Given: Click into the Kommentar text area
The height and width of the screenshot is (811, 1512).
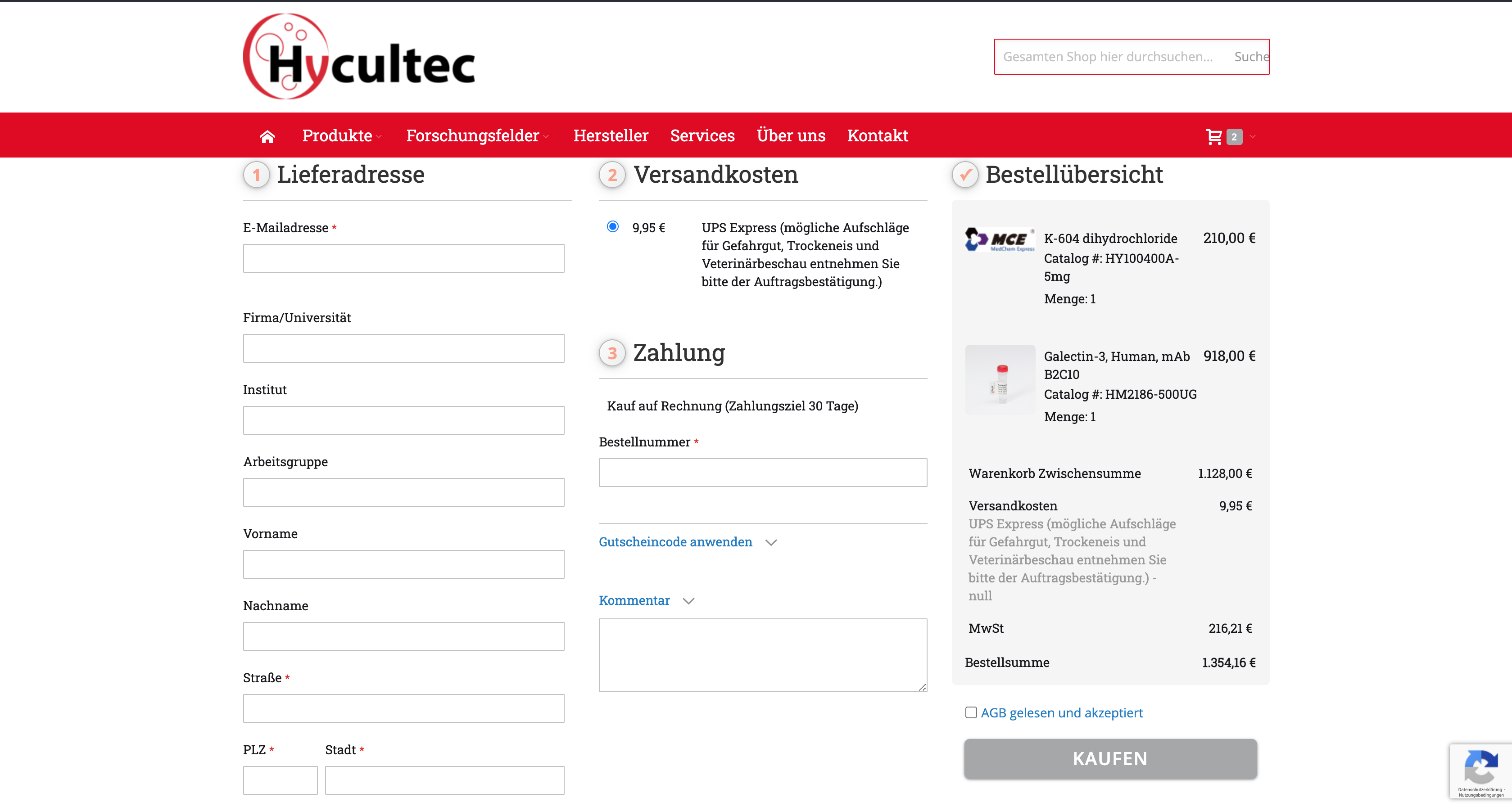Looking at the screenshot, I should [x=762, y=655].
